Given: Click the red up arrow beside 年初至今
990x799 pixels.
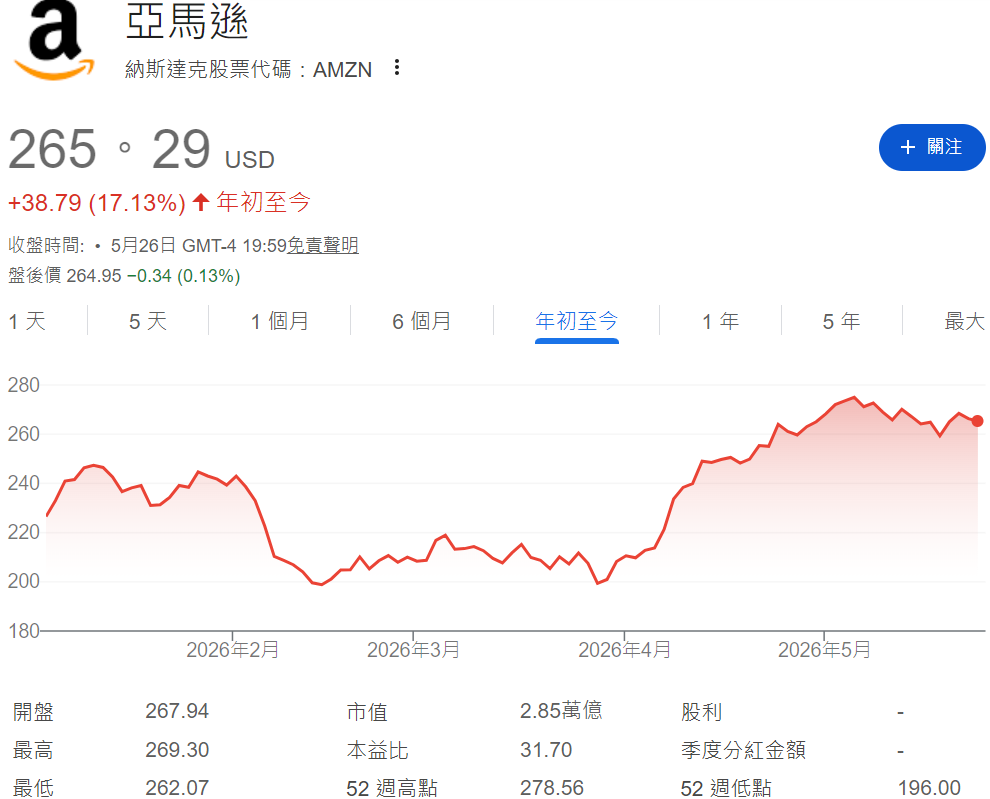Looking at the screenshot, I should [x=201, y=202].
